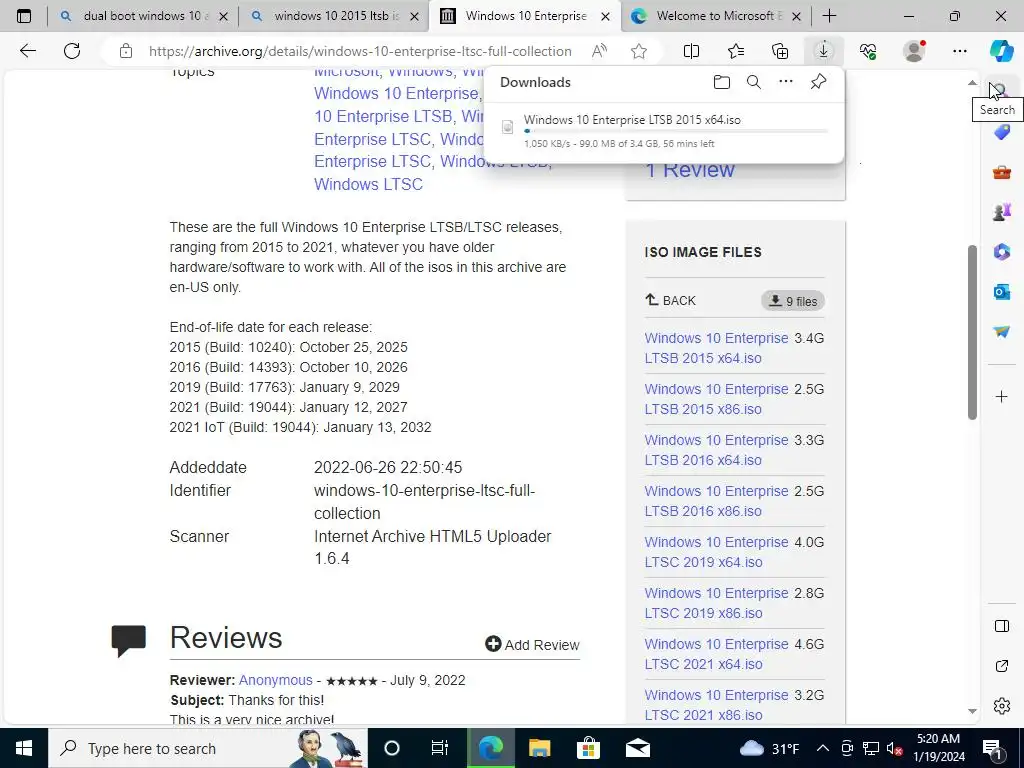
Task: Click the LTSB 2015 x64.iso download entry
Action: 664,131
